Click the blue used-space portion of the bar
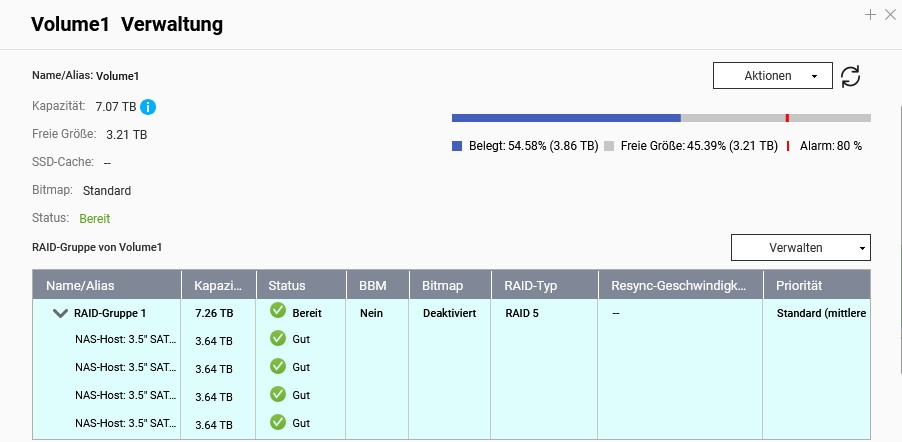Screen dimensions: 902x442 click(x=565, y=118)
